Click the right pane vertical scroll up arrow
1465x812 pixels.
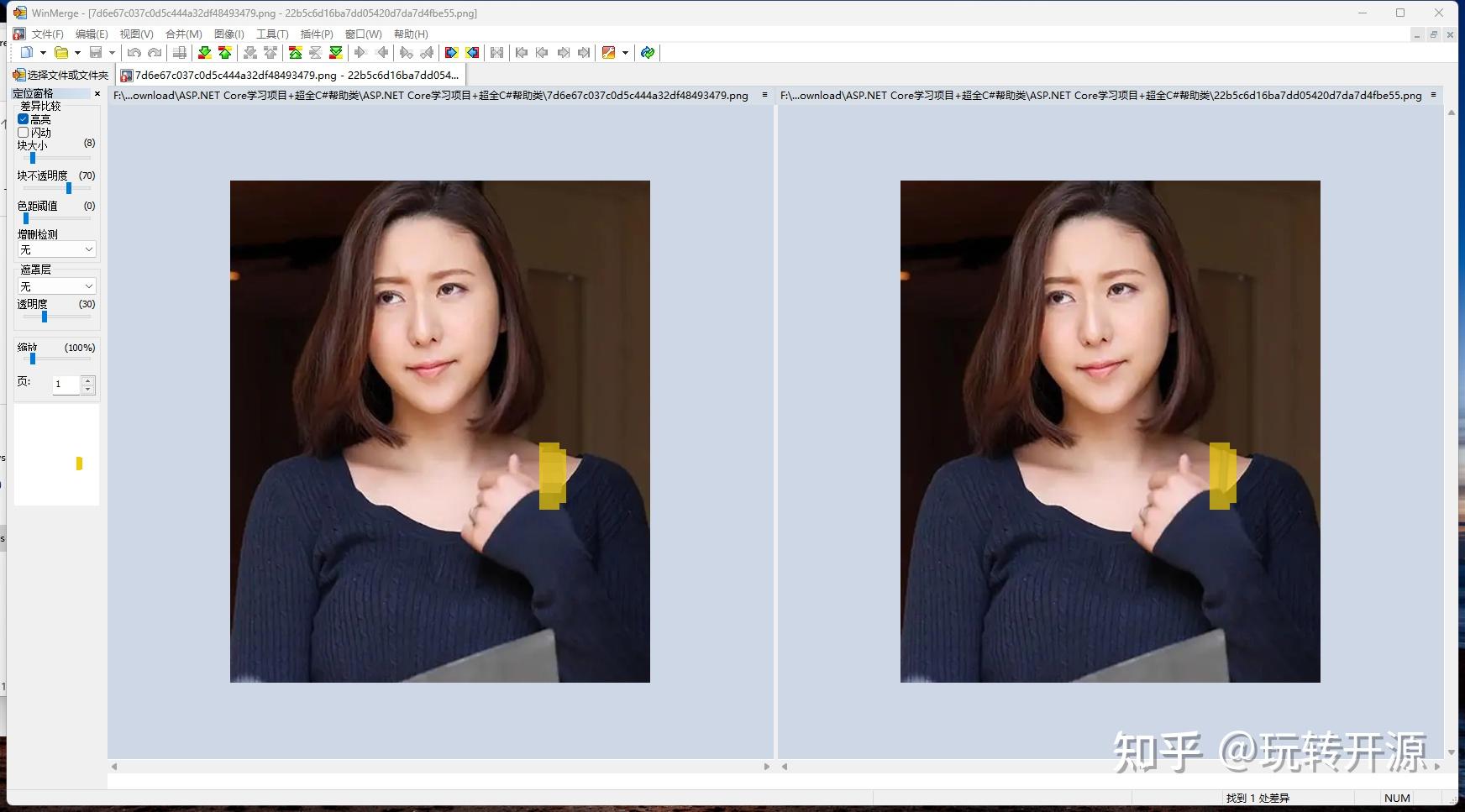(1452, 112)
